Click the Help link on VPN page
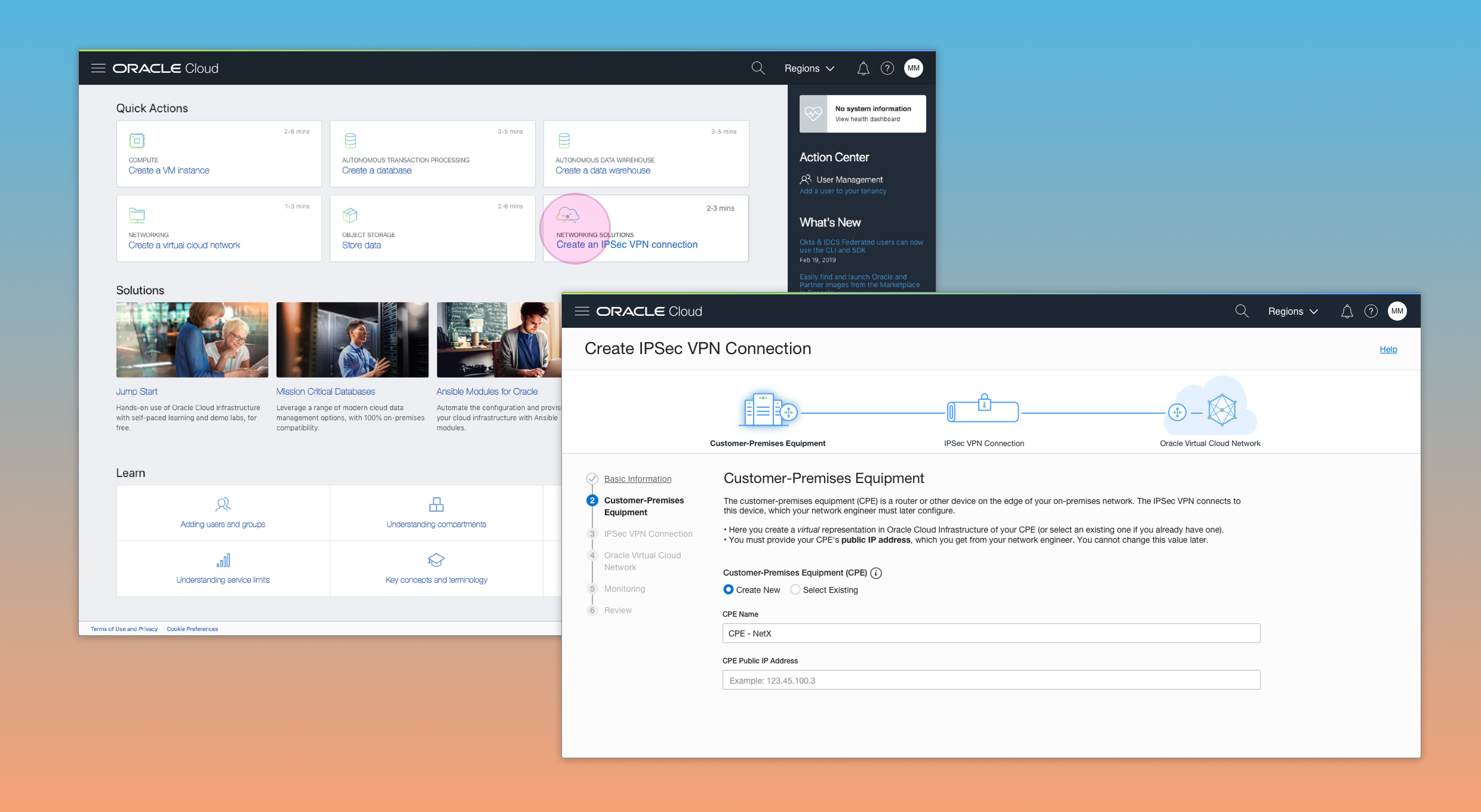 [x=1388, y=349]
